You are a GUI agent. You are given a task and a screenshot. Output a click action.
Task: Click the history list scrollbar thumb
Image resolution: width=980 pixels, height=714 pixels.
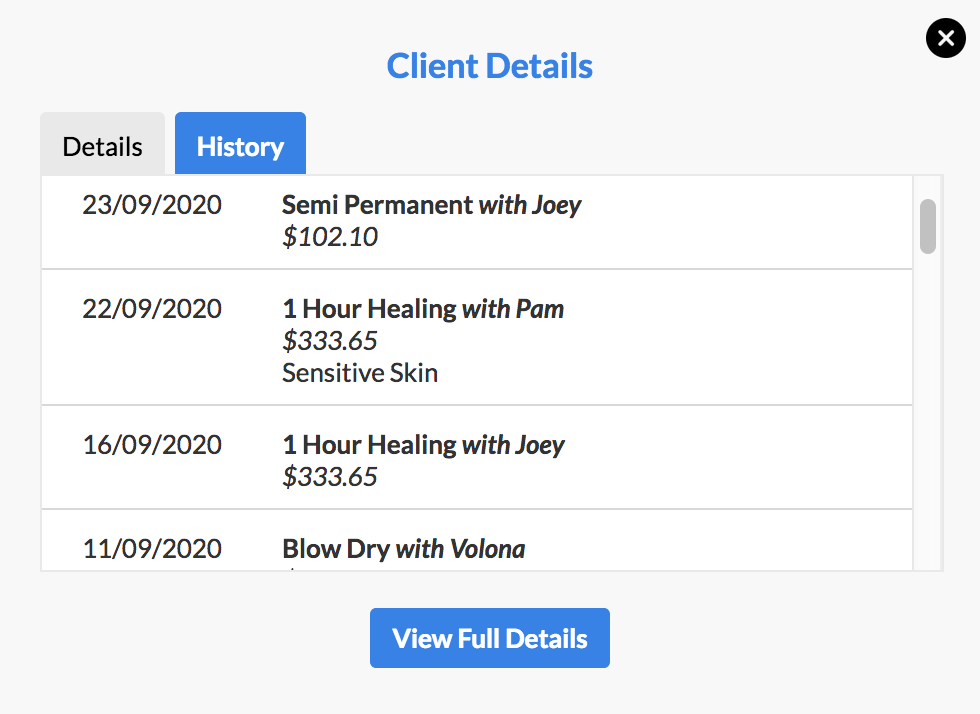pos(928,226)
